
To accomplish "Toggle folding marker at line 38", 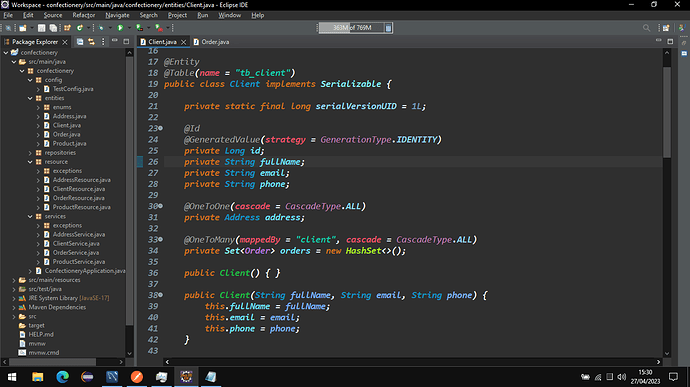I will [x=161, y=295].
